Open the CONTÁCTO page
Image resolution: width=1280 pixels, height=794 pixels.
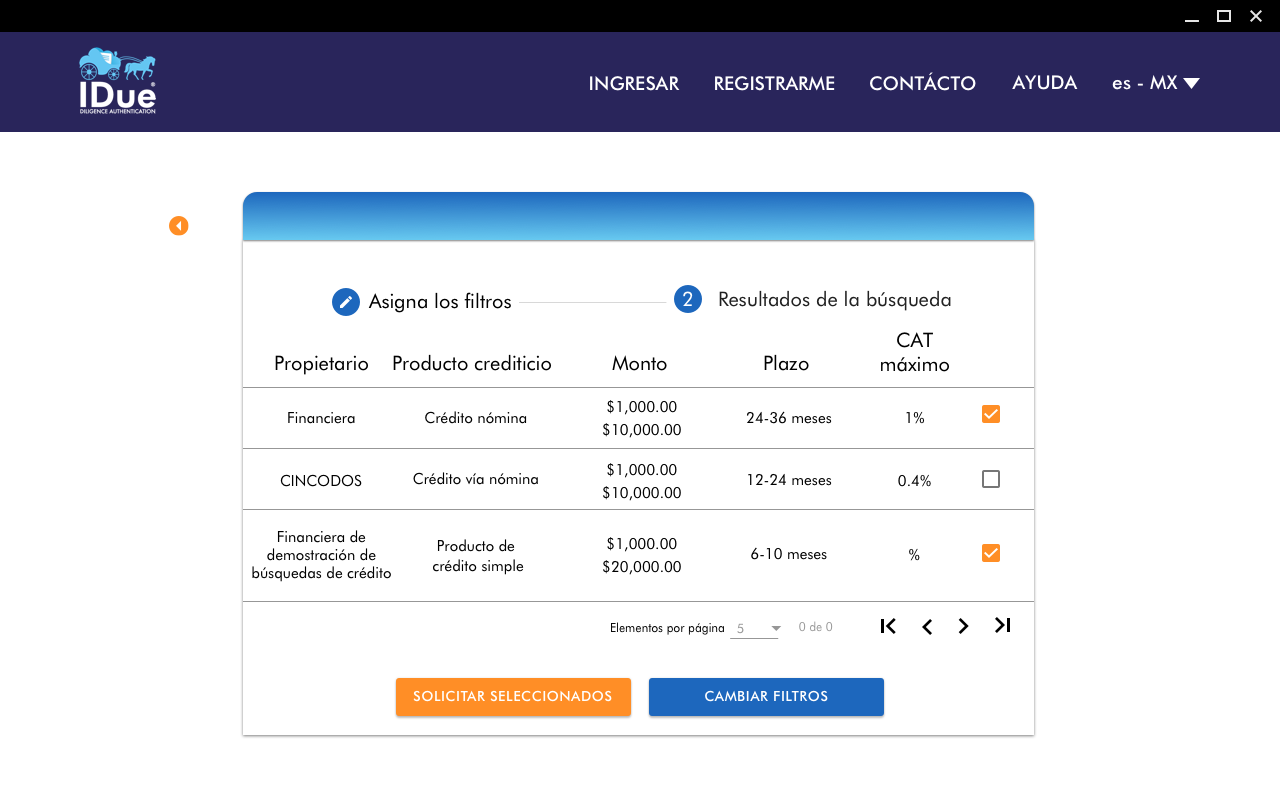[922, 83]
